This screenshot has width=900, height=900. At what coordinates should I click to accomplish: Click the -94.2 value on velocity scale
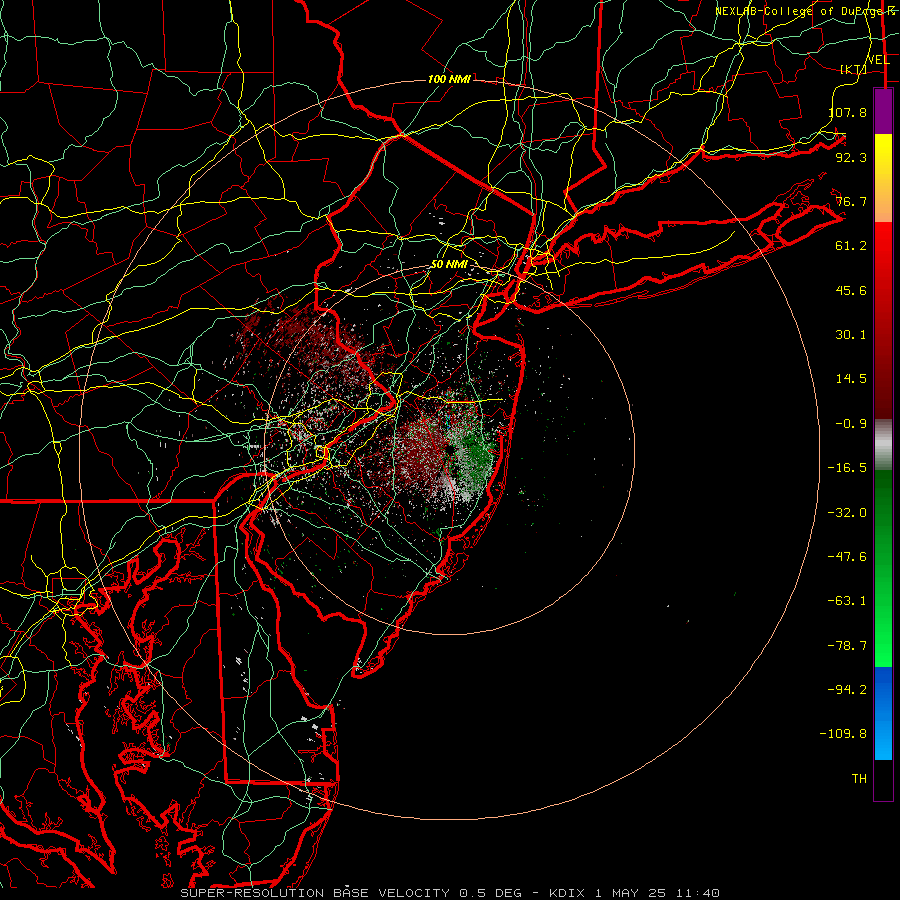(847, 690)
